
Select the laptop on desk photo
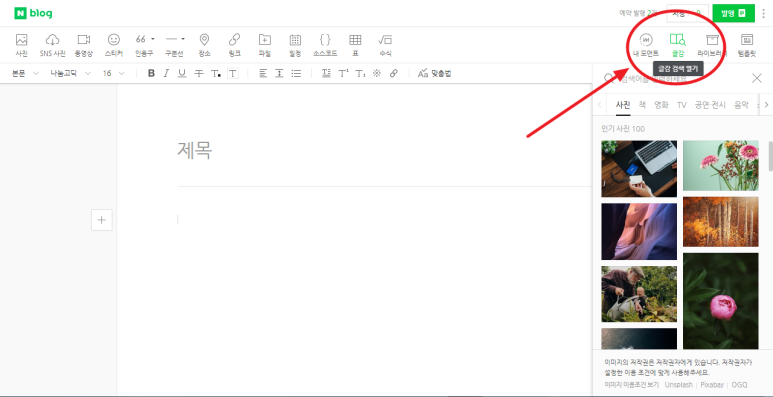click(x=639, y=169)
